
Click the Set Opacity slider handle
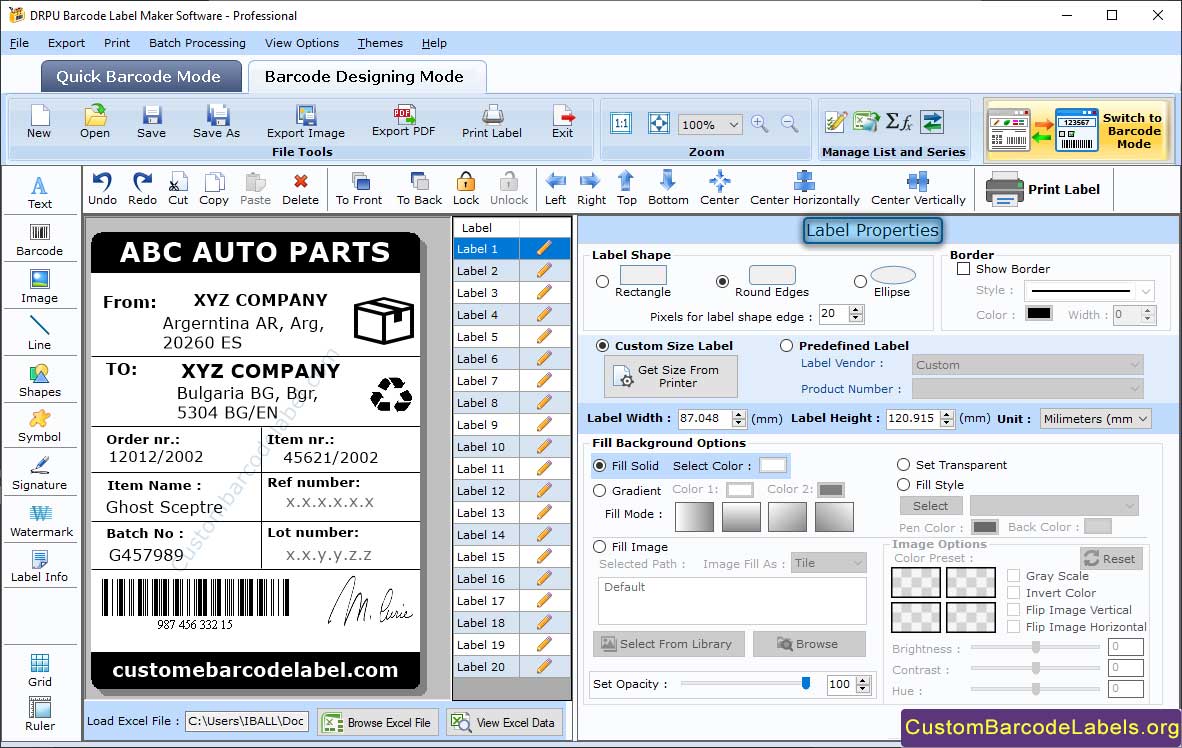tap(806, 683)
